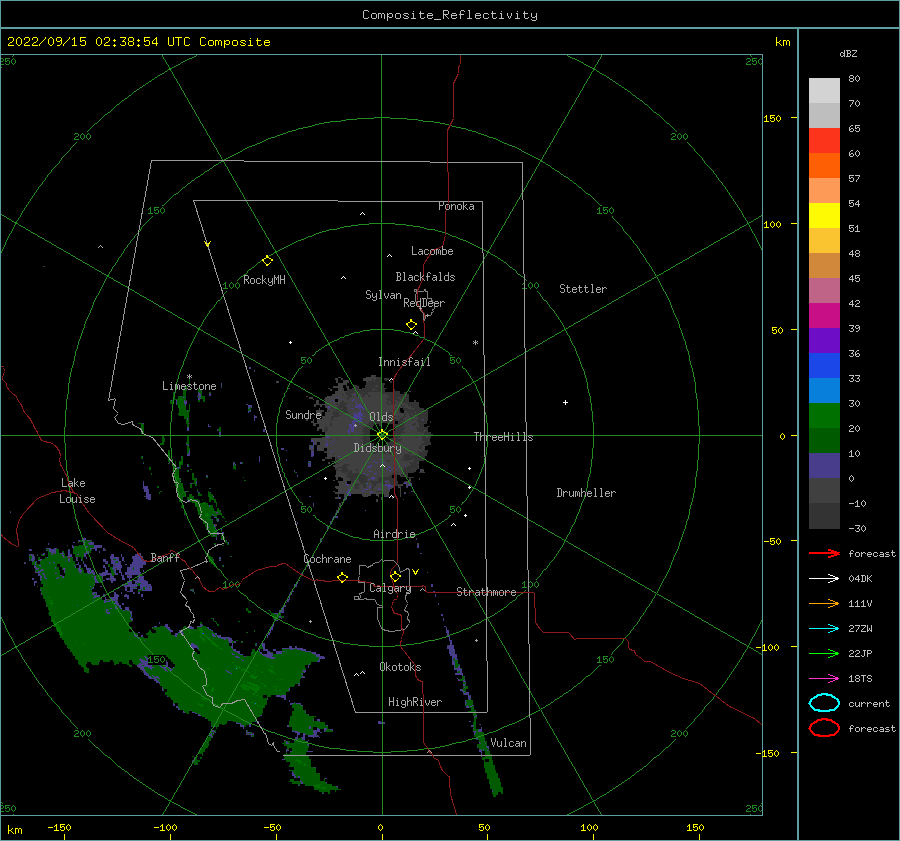Click the yellow radar site marker near Didsbury
This screenshot has width=900, height=841.
pyautogui.click(x=382, y=435)
